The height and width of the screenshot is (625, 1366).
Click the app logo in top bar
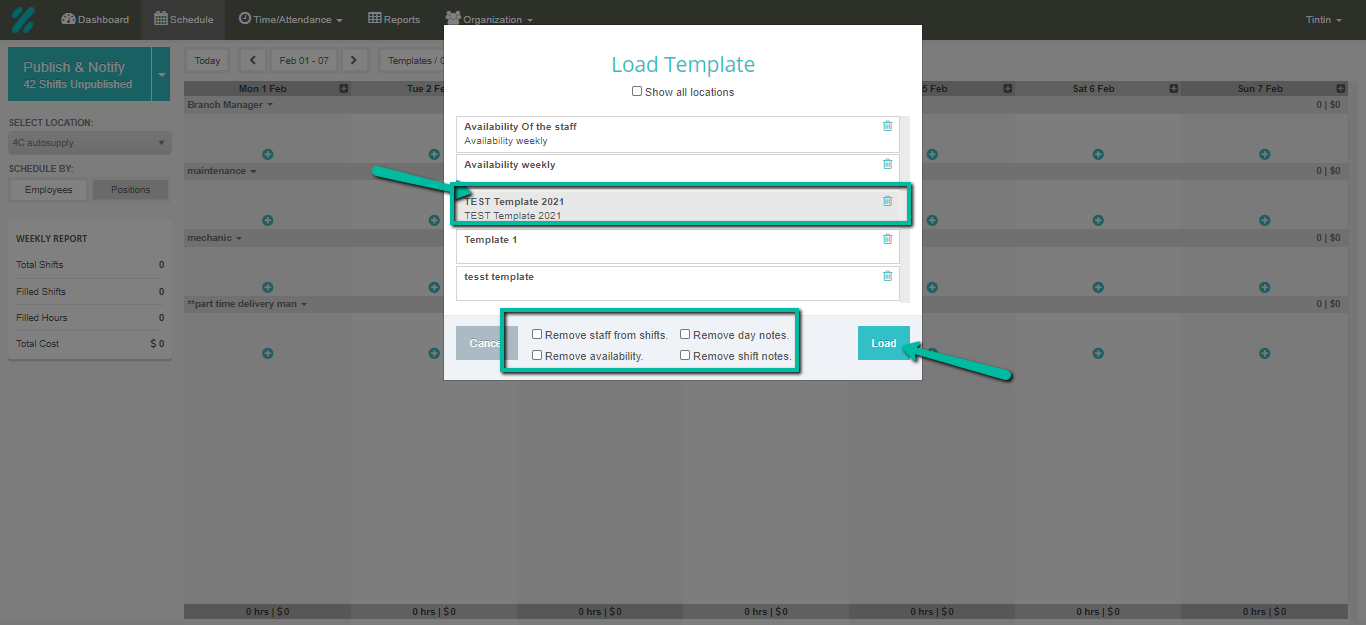pos(23,19)
